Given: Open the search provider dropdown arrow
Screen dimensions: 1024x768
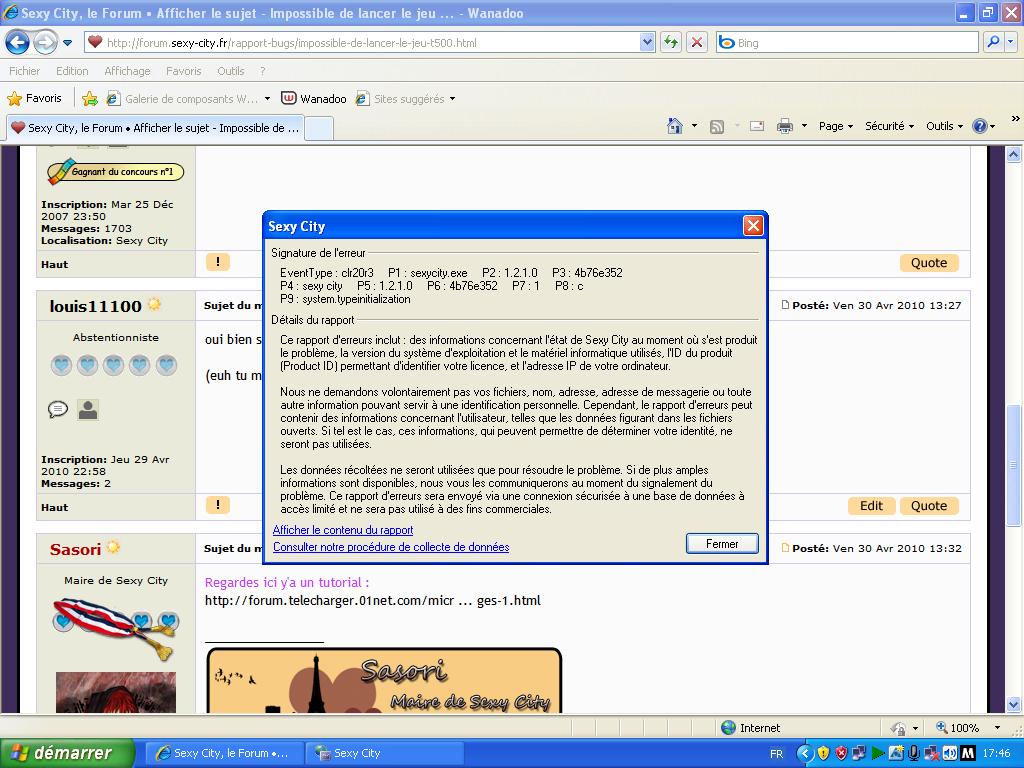Looking at the screenshot, I should 1011,42.
